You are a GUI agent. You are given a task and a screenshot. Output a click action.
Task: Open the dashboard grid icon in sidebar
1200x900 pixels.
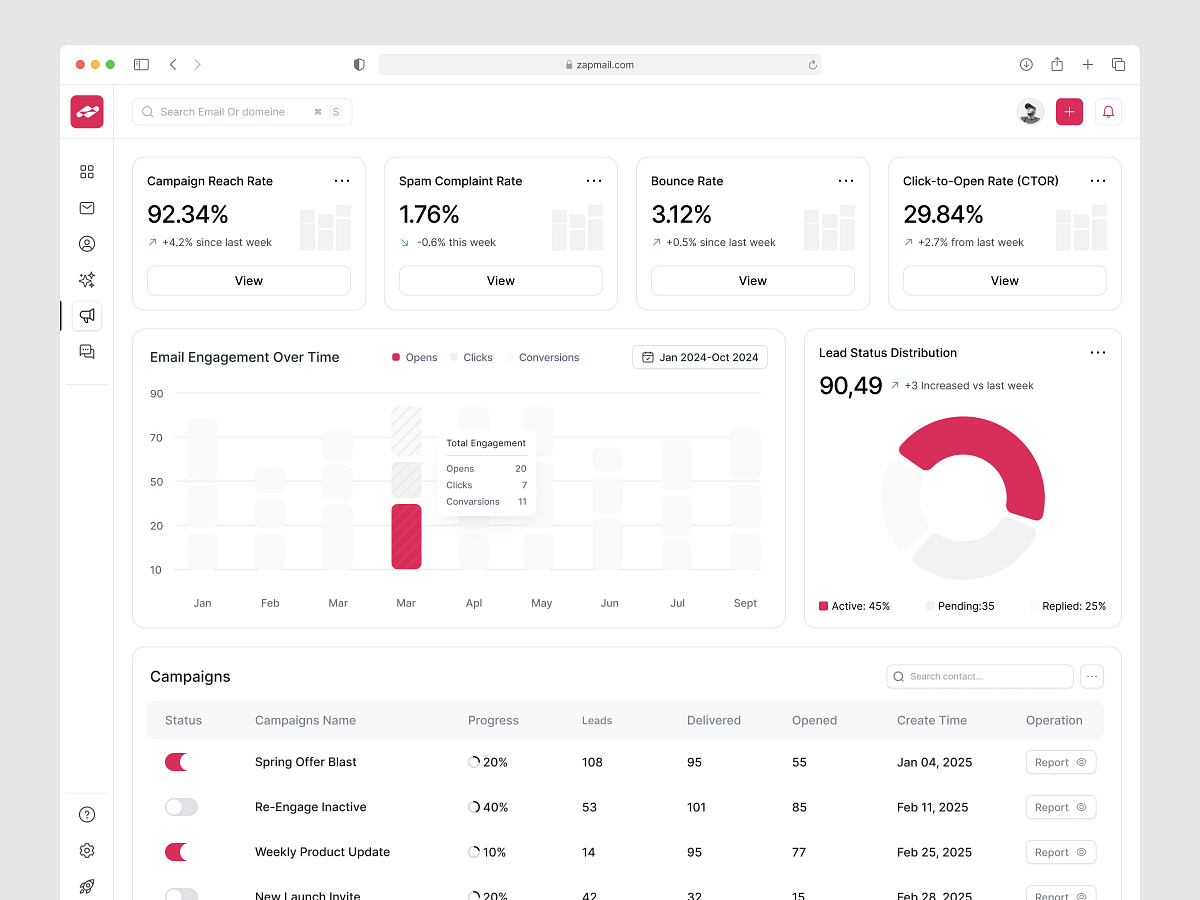coord(87,171)
